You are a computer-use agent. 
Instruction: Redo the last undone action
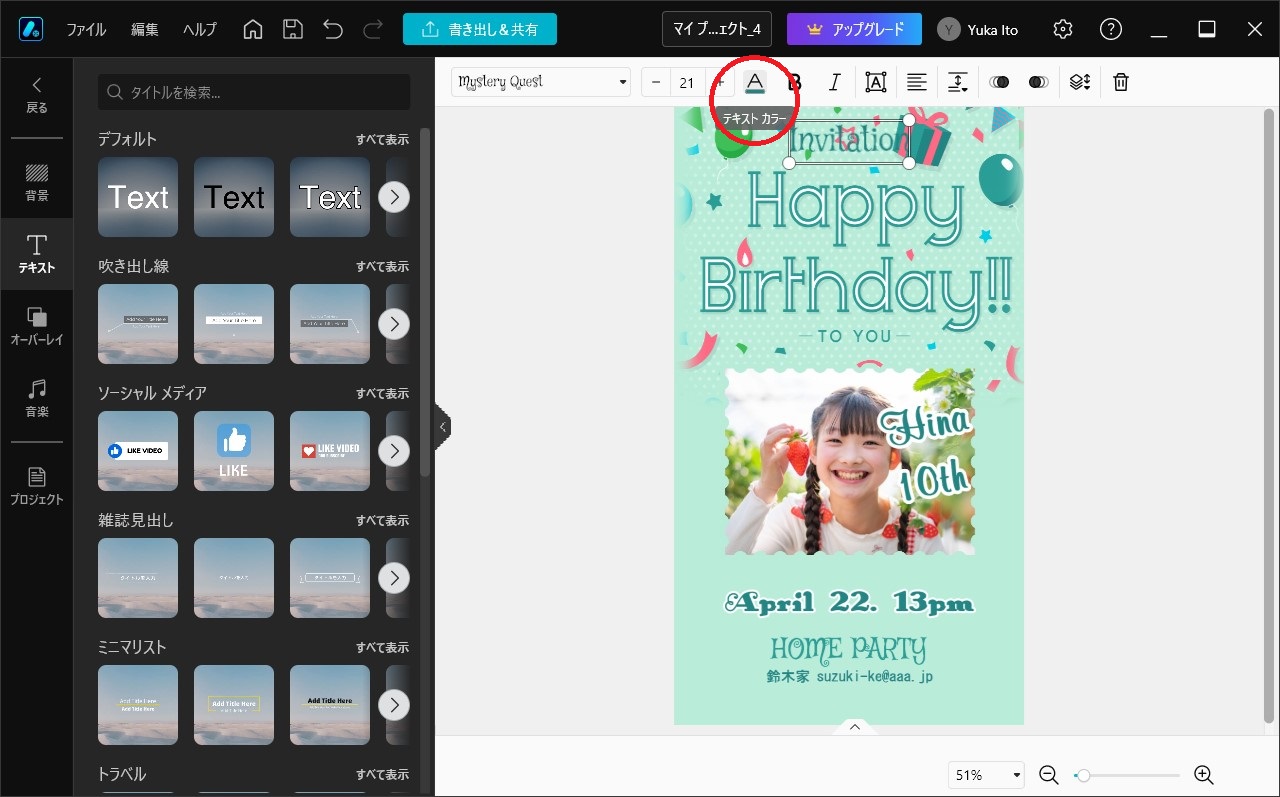(x=373, y=30)
